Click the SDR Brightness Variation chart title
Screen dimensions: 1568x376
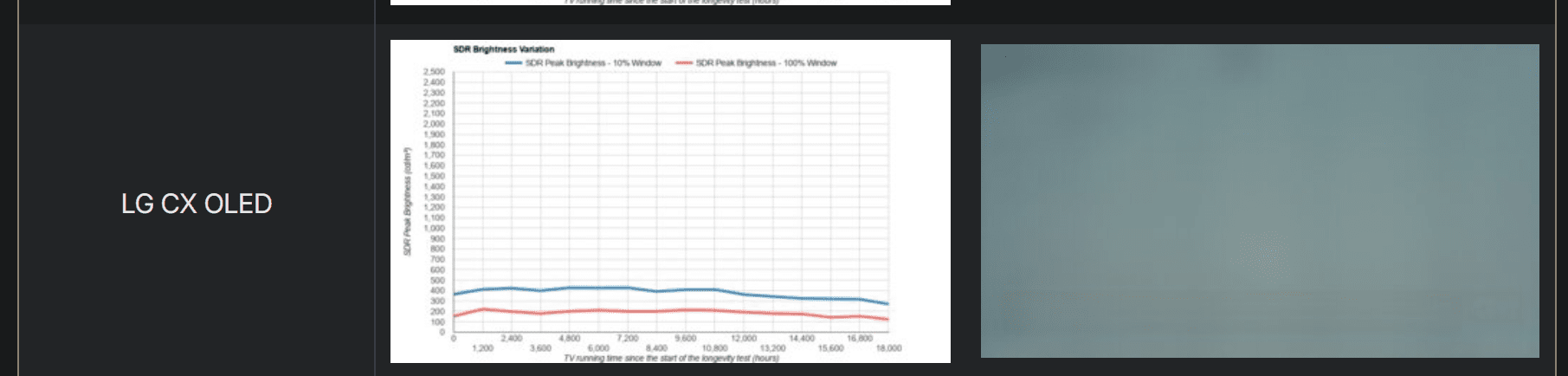coord(504,49)
